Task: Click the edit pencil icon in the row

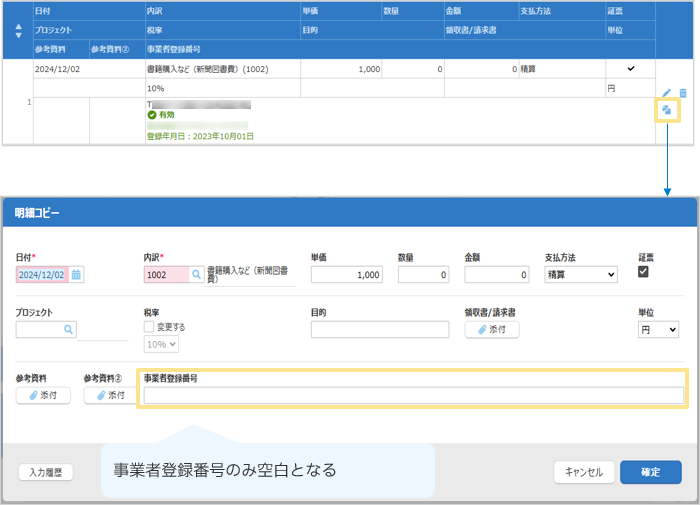Action: (667, 93)
